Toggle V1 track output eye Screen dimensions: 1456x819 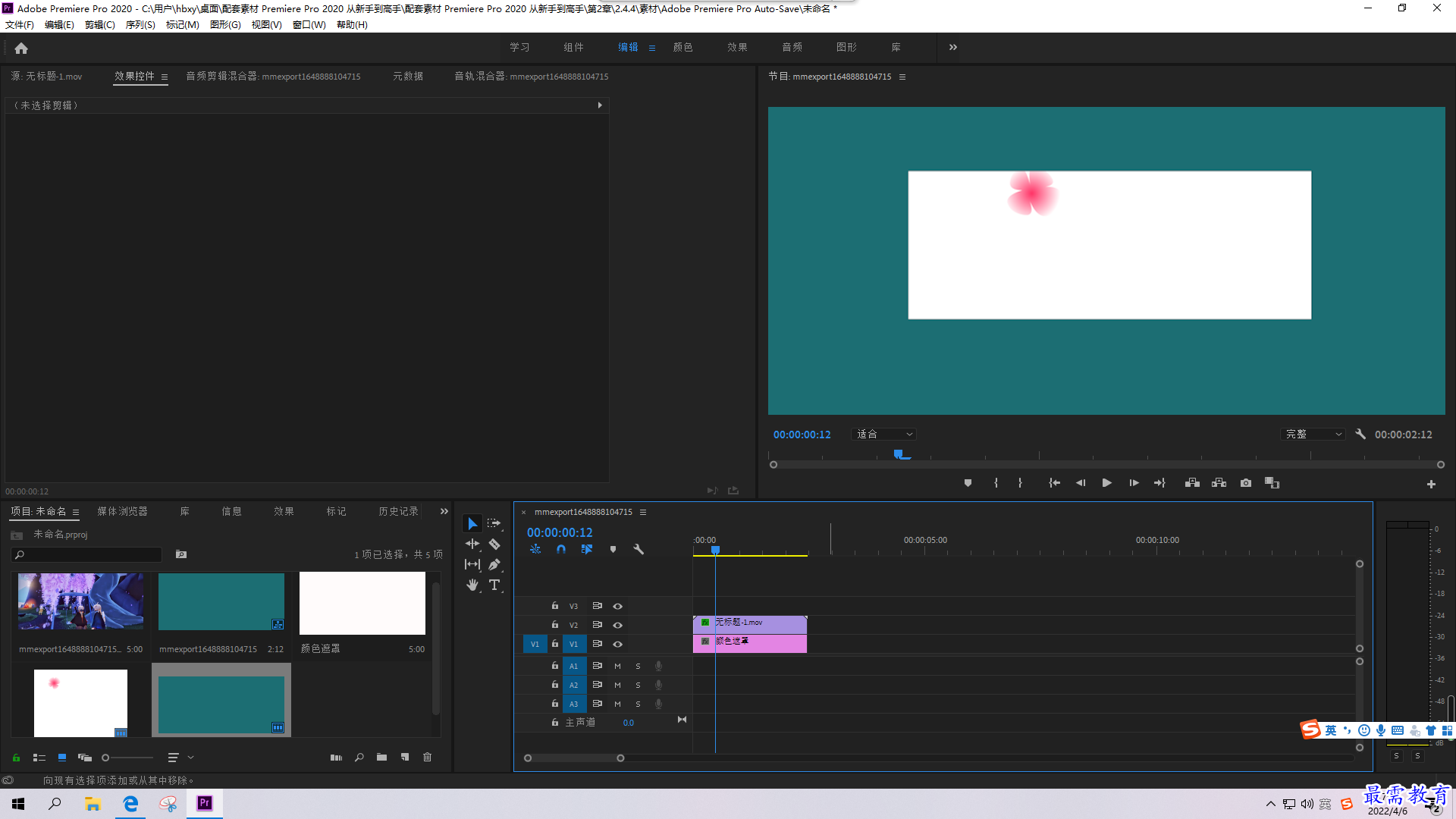617,644
